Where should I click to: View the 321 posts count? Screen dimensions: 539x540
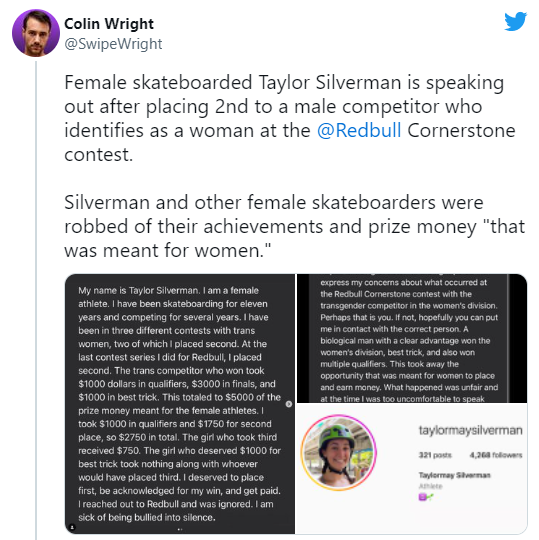pos(435,455)
